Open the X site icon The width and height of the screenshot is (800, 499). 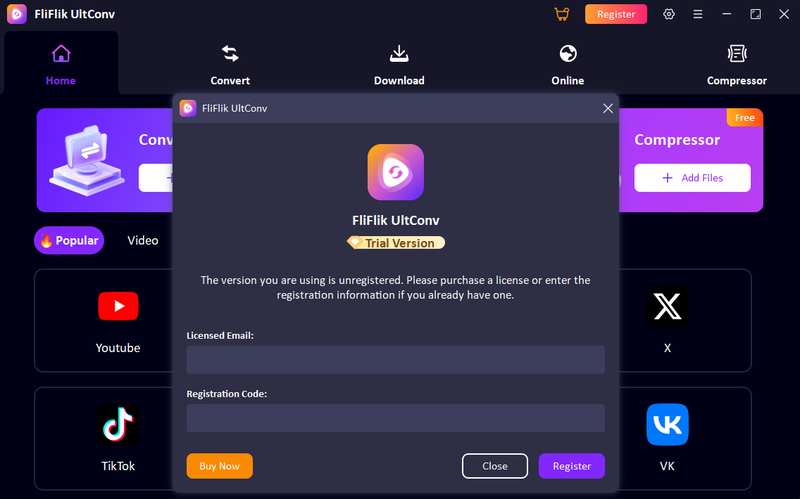[667, 306]
